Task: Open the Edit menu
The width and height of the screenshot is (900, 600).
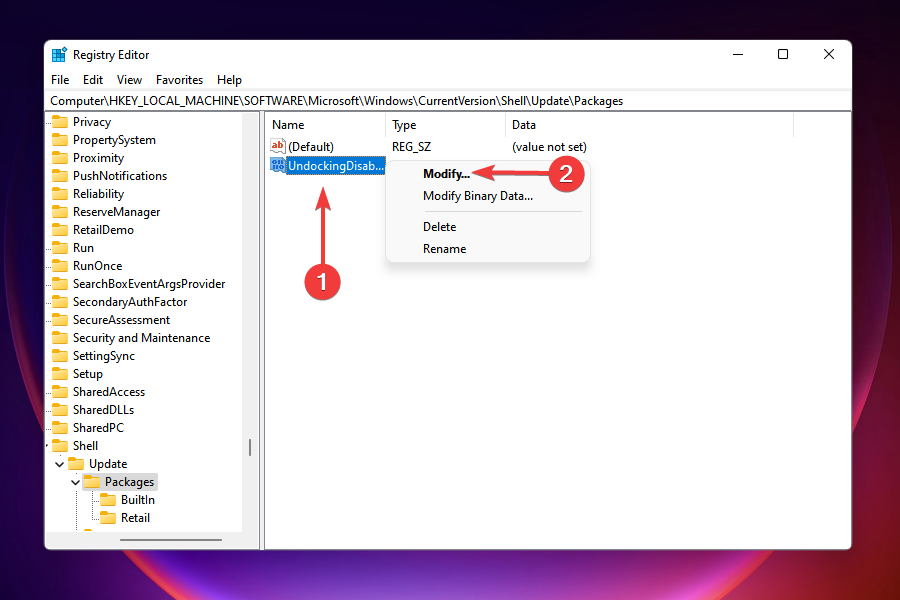Action: [x=93, y=80]
